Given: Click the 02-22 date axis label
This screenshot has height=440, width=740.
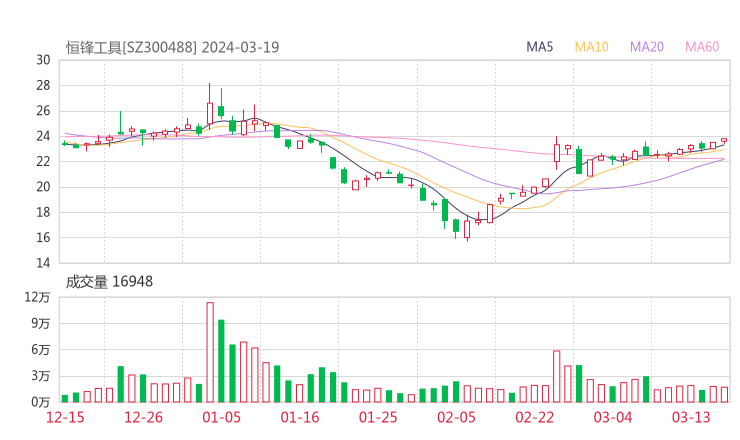Looking at the screenshot, I should coord(534,417).
